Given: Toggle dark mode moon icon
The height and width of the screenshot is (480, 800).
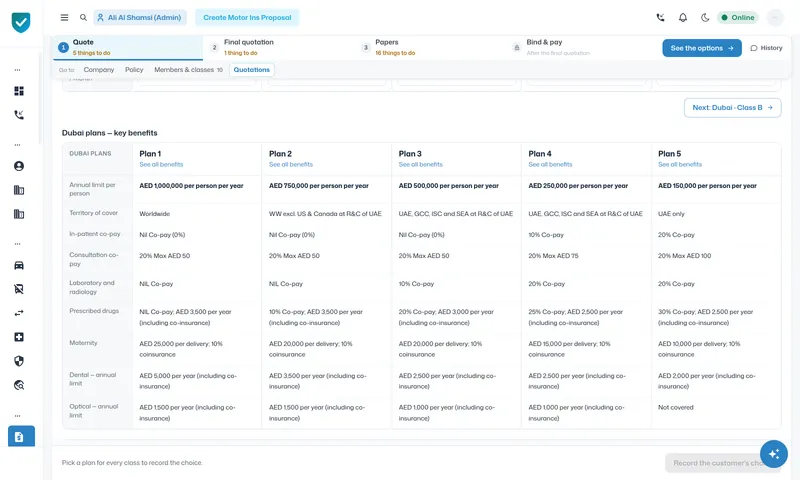Looking at the screenshot, I should pos(705,17).
